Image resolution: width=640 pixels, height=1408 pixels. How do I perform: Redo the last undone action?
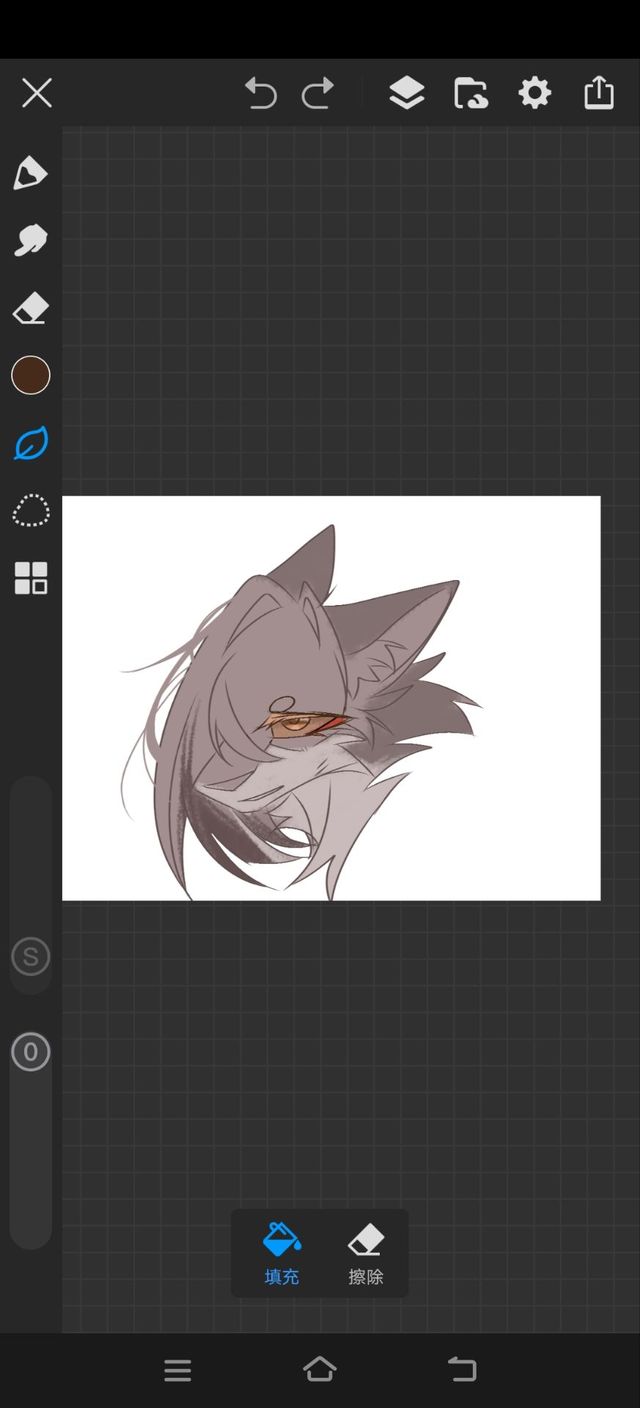coord(318,93)
